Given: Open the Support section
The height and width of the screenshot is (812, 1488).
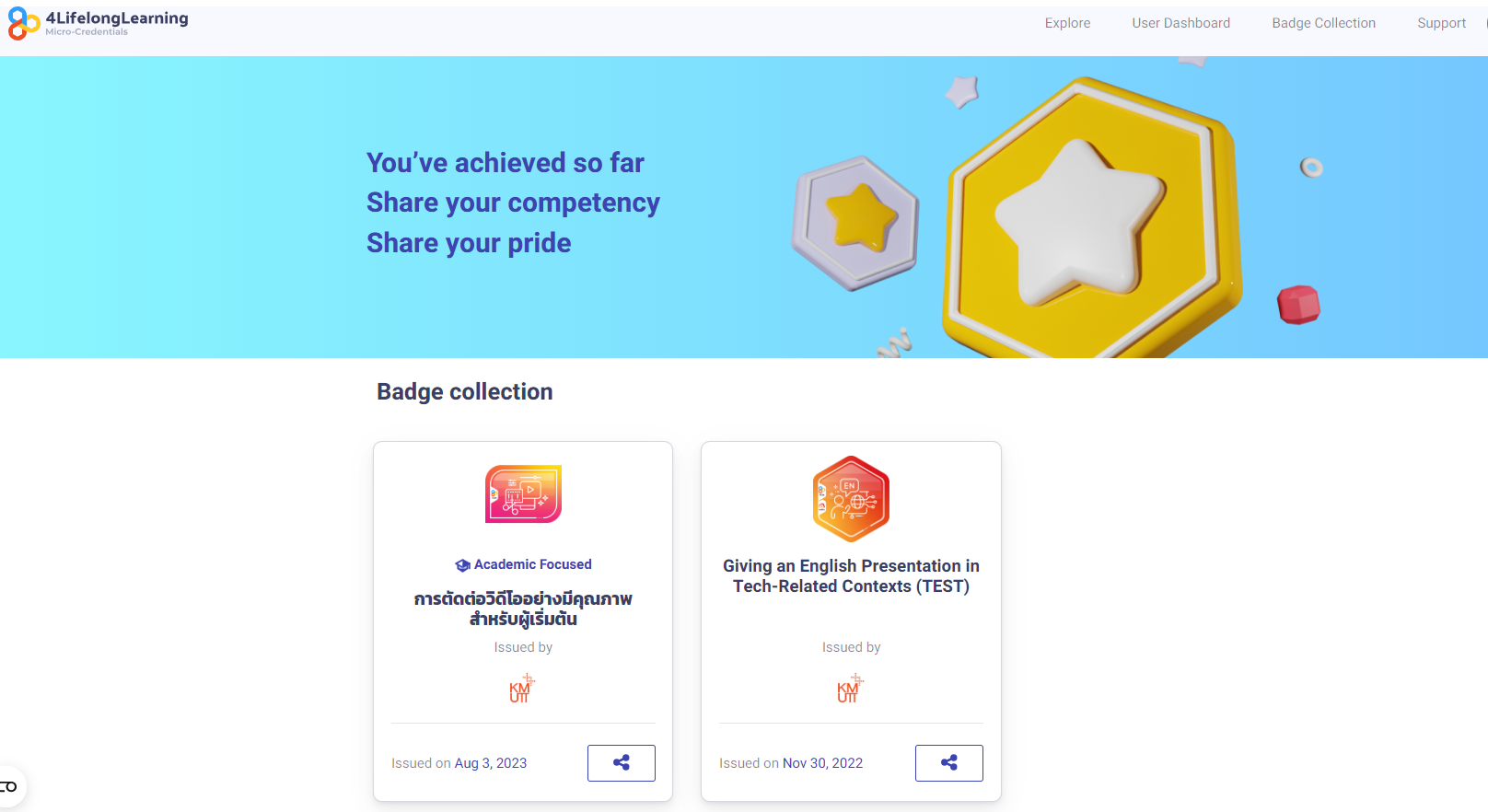Looking at the screenshot, I should tap(1441, 23).
